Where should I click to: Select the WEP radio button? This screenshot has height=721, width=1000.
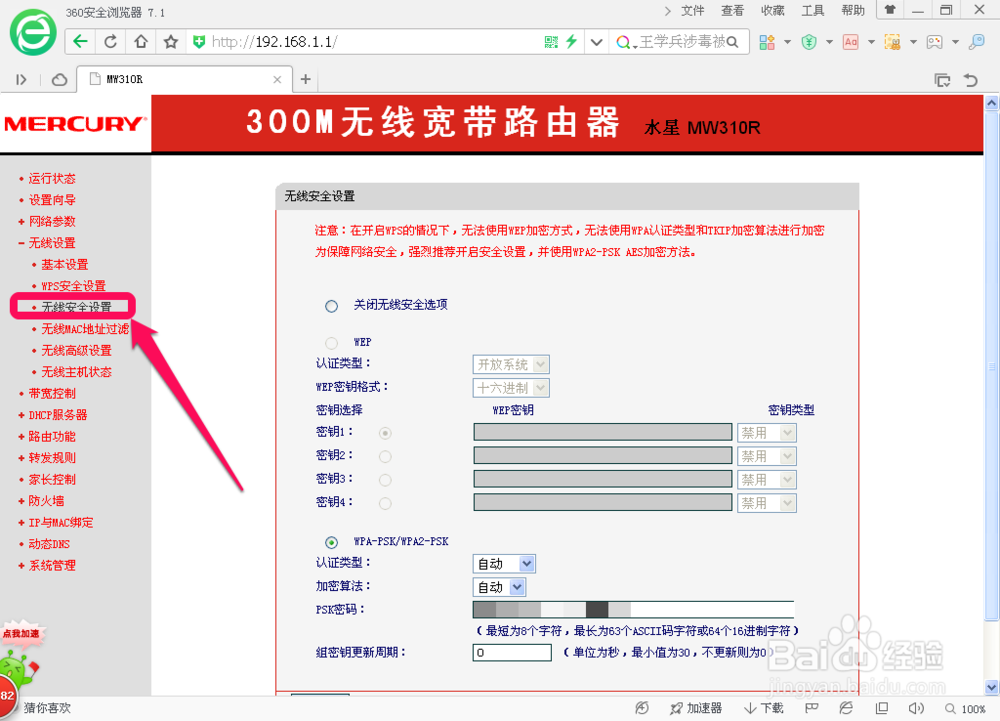[332, 343]
